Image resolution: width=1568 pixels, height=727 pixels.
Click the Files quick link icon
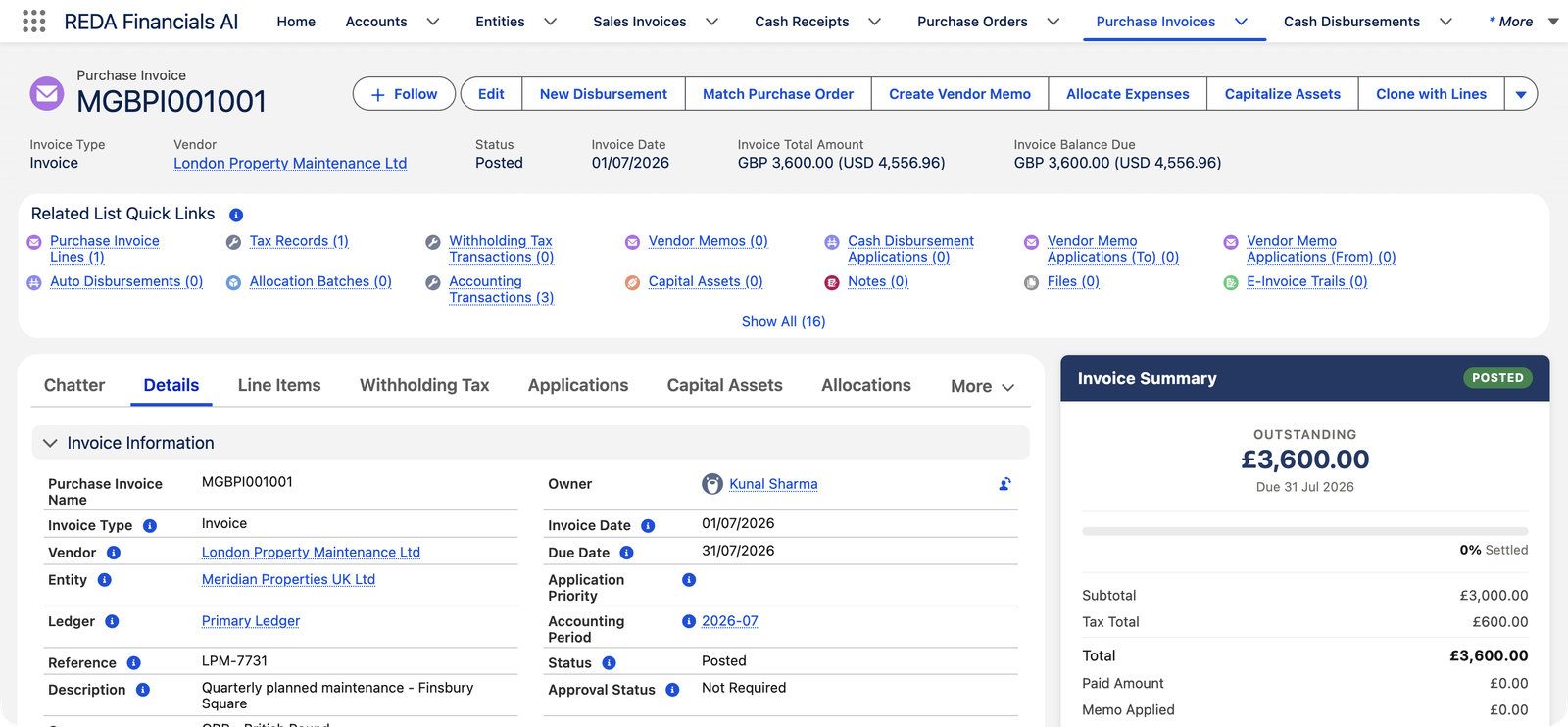pos(1031,282)
